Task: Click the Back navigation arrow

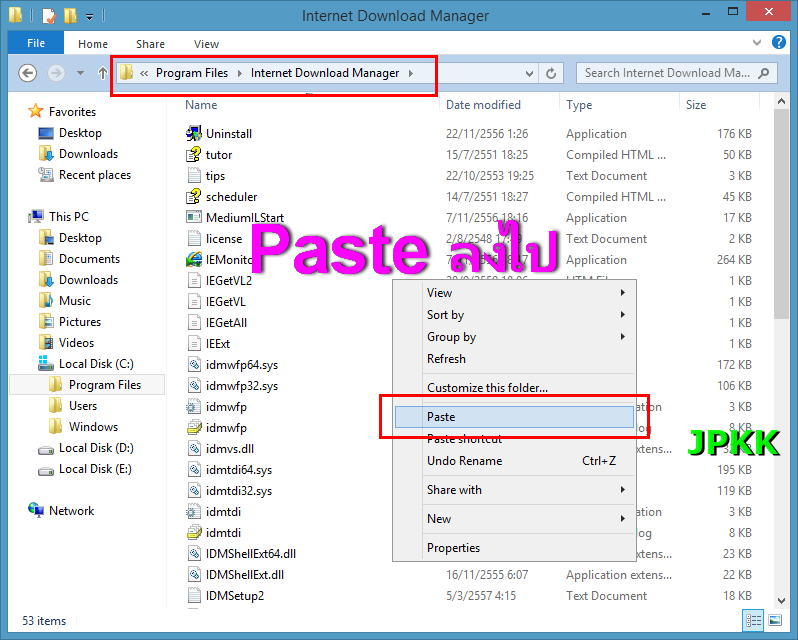Action: pos(27,73)
